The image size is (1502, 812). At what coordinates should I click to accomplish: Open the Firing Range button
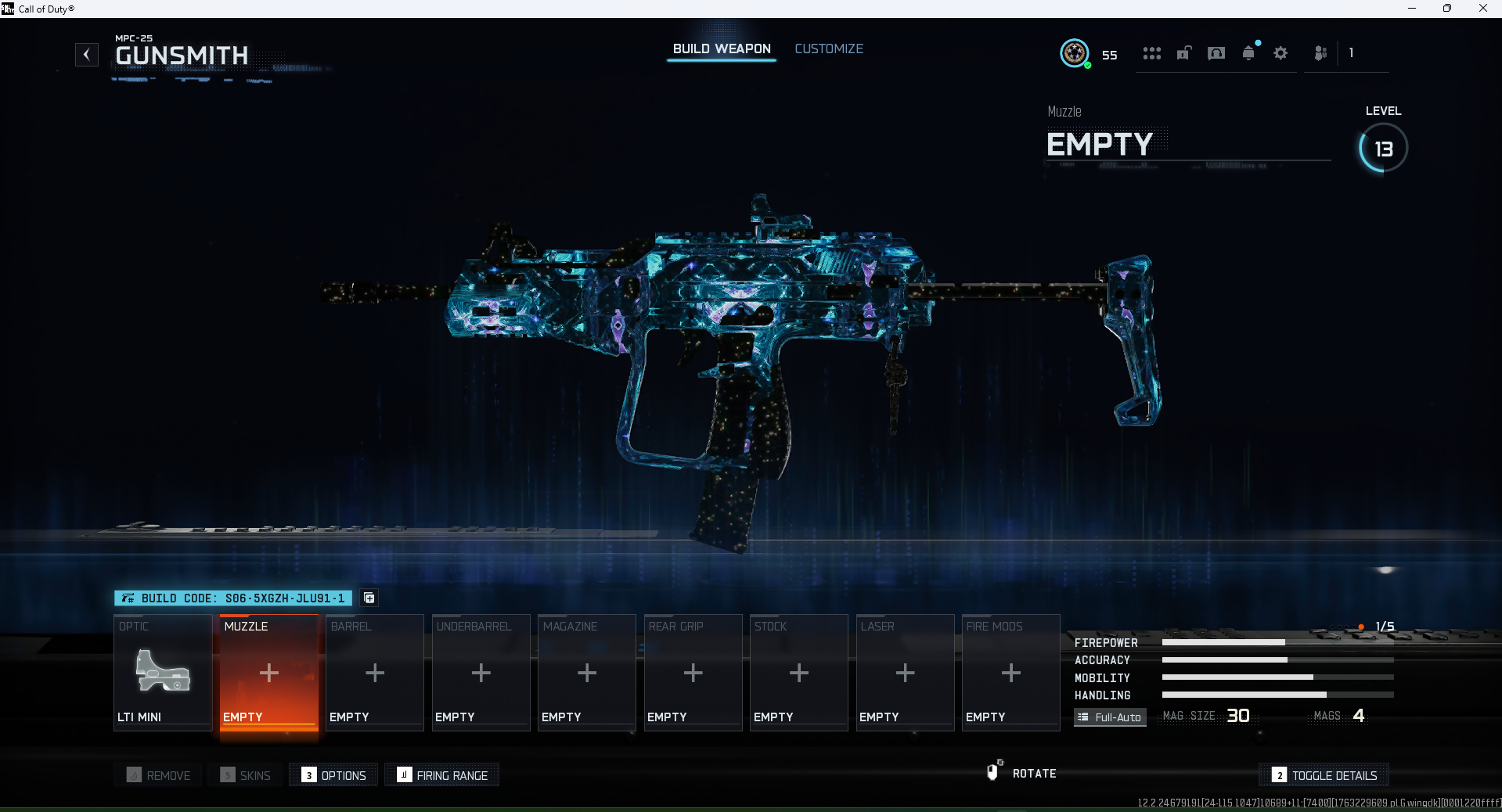click(x=442, y=775)
